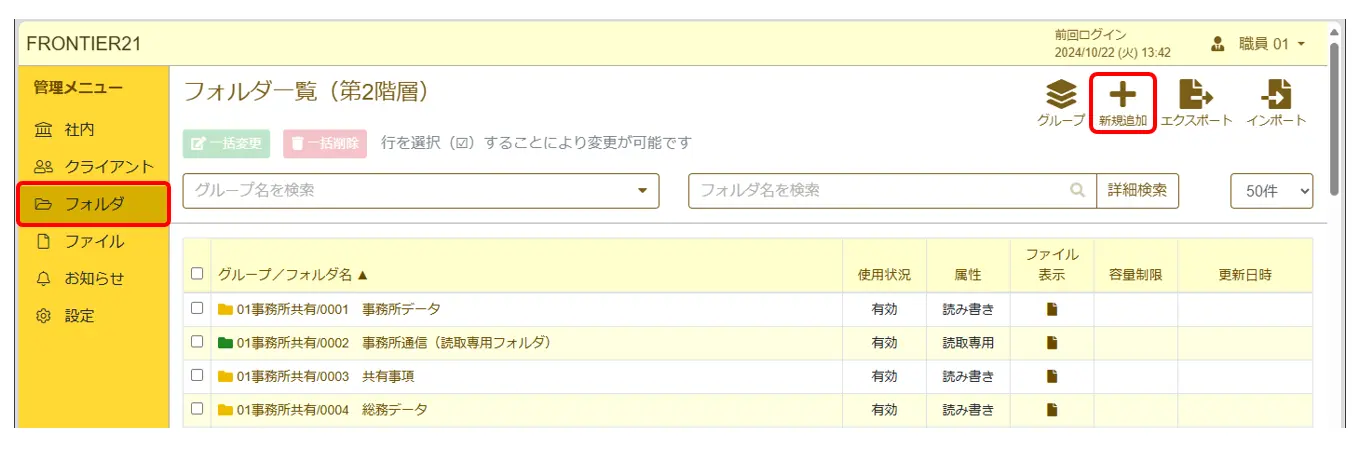Open the 50件 page size dropdown
The height and width of the screenshot is (450, 1363).
coord(1271,191)
